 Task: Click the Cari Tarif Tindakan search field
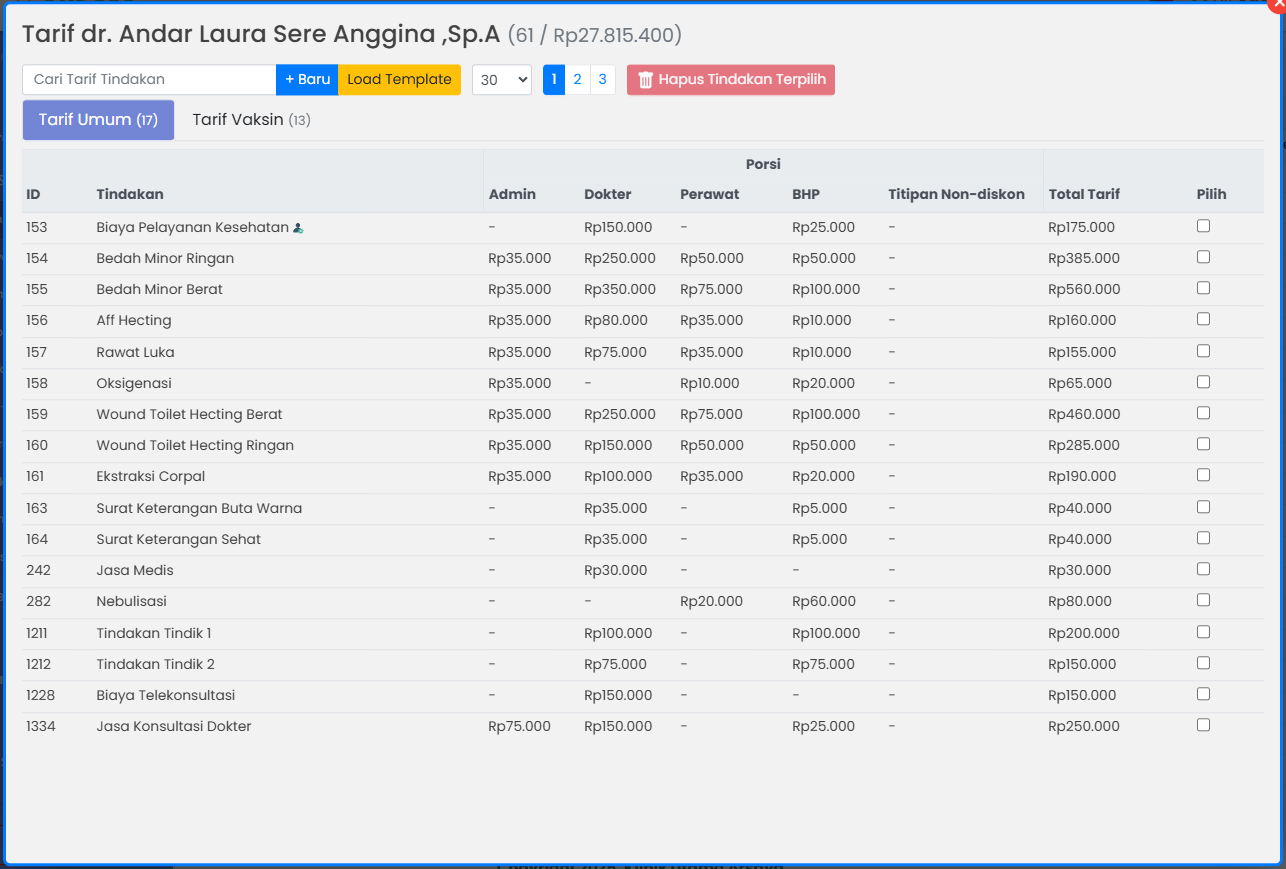point(149,80)
